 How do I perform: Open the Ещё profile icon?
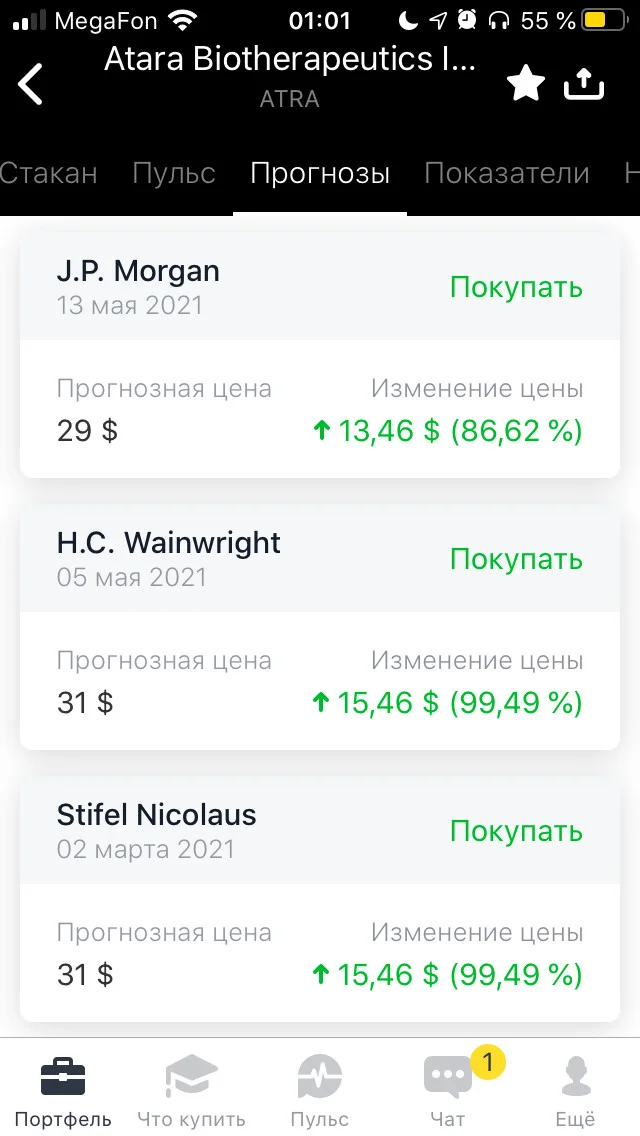[575, 1077]
